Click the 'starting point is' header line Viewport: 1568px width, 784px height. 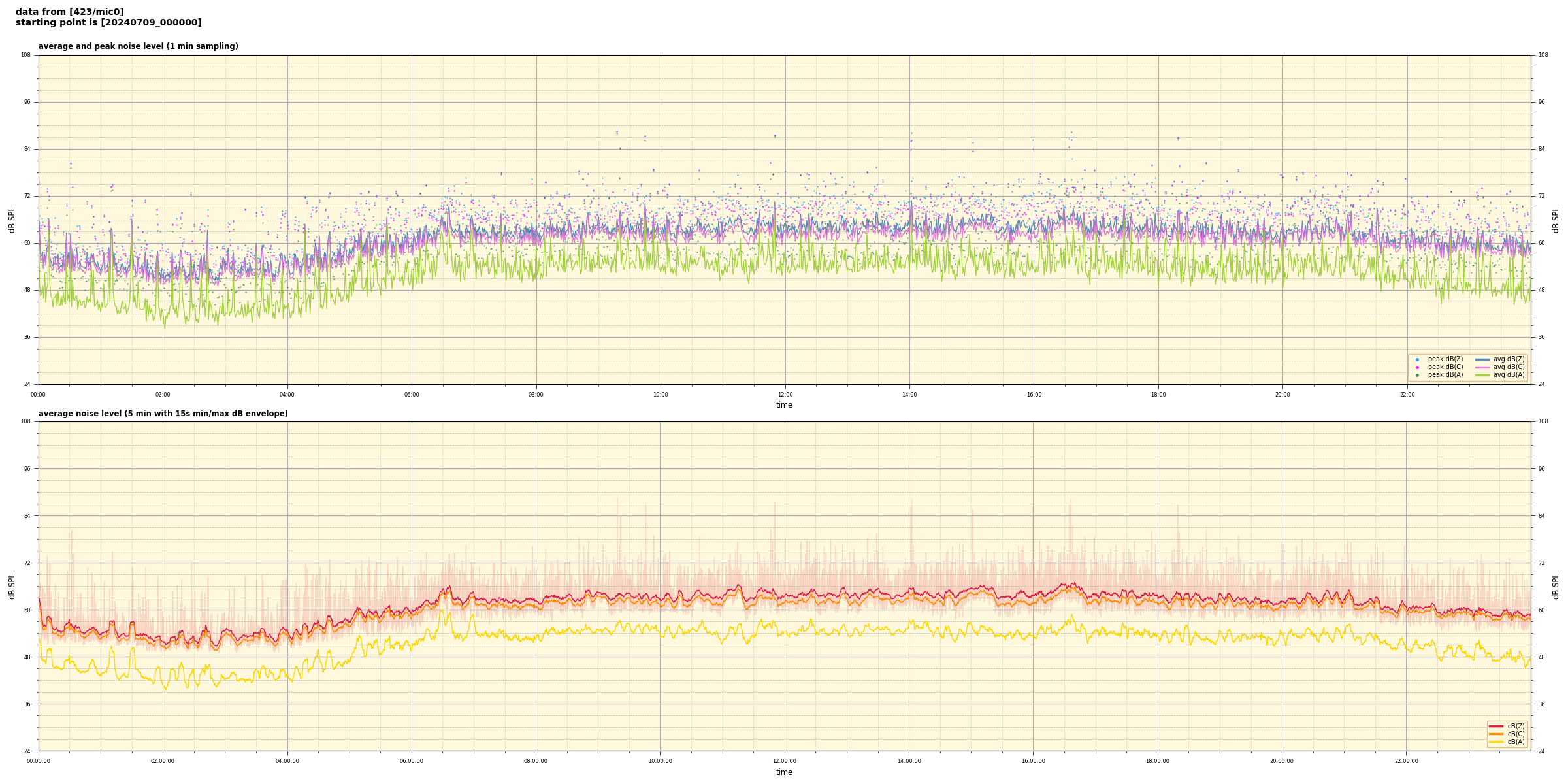click(x=108, y=23)
